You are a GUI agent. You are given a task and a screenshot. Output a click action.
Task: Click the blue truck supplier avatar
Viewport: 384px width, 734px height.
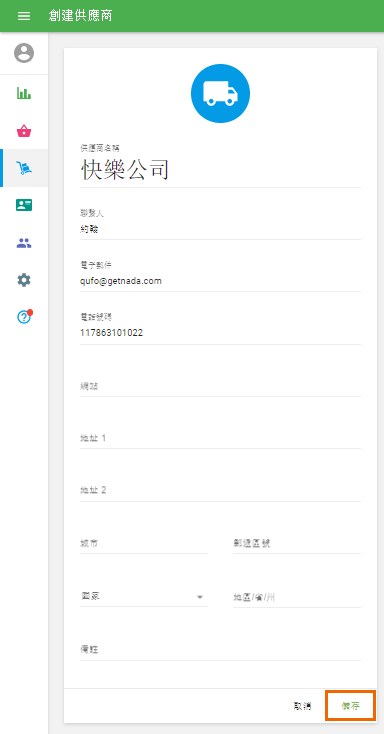221,94
